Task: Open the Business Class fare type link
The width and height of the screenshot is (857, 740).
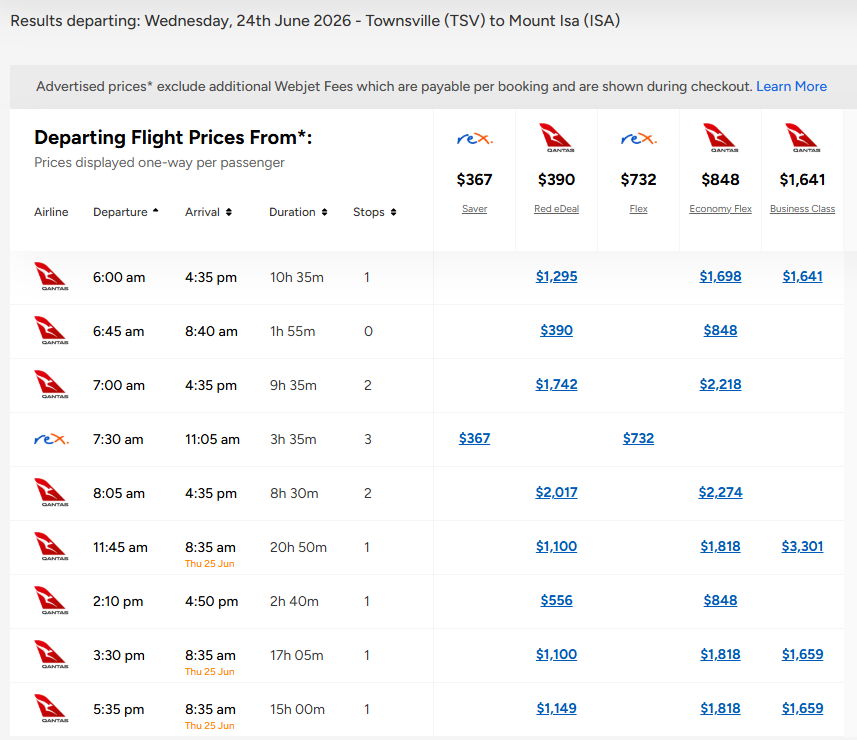Action: click(802, 209)
